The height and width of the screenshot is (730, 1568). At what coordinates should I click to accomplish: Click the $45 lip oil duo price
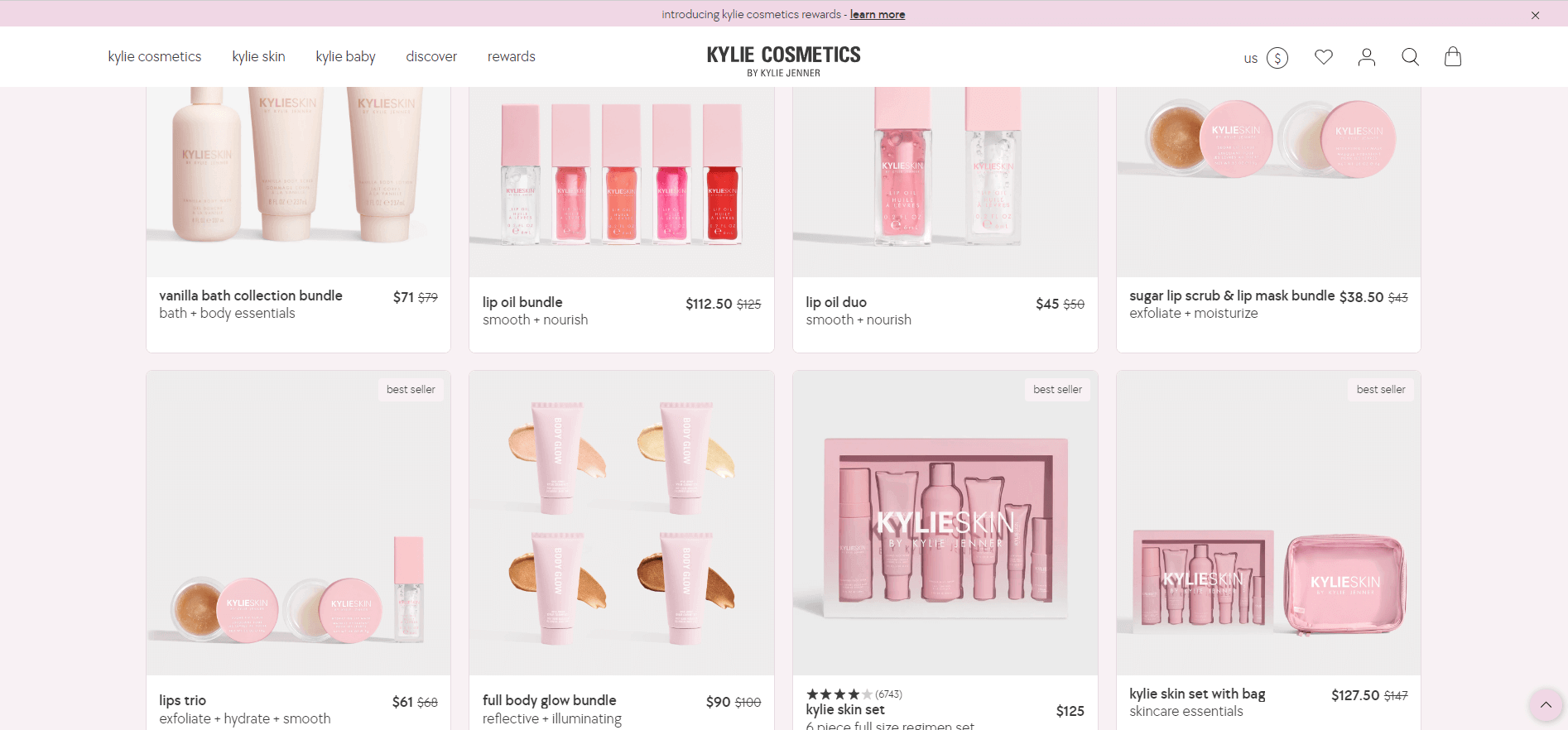point(1047,304)
